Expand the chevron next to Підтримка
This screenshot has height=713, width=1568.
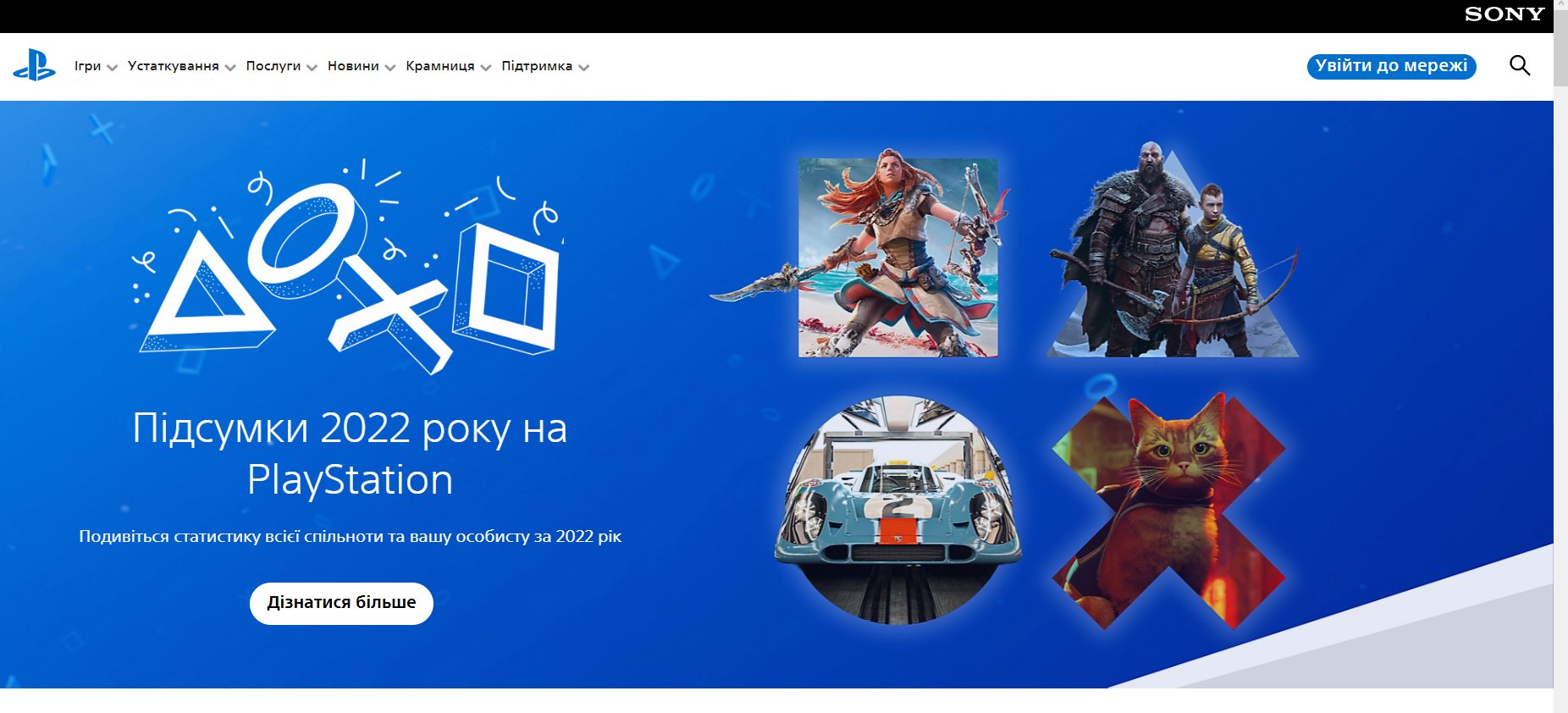(x=583, y=68)
